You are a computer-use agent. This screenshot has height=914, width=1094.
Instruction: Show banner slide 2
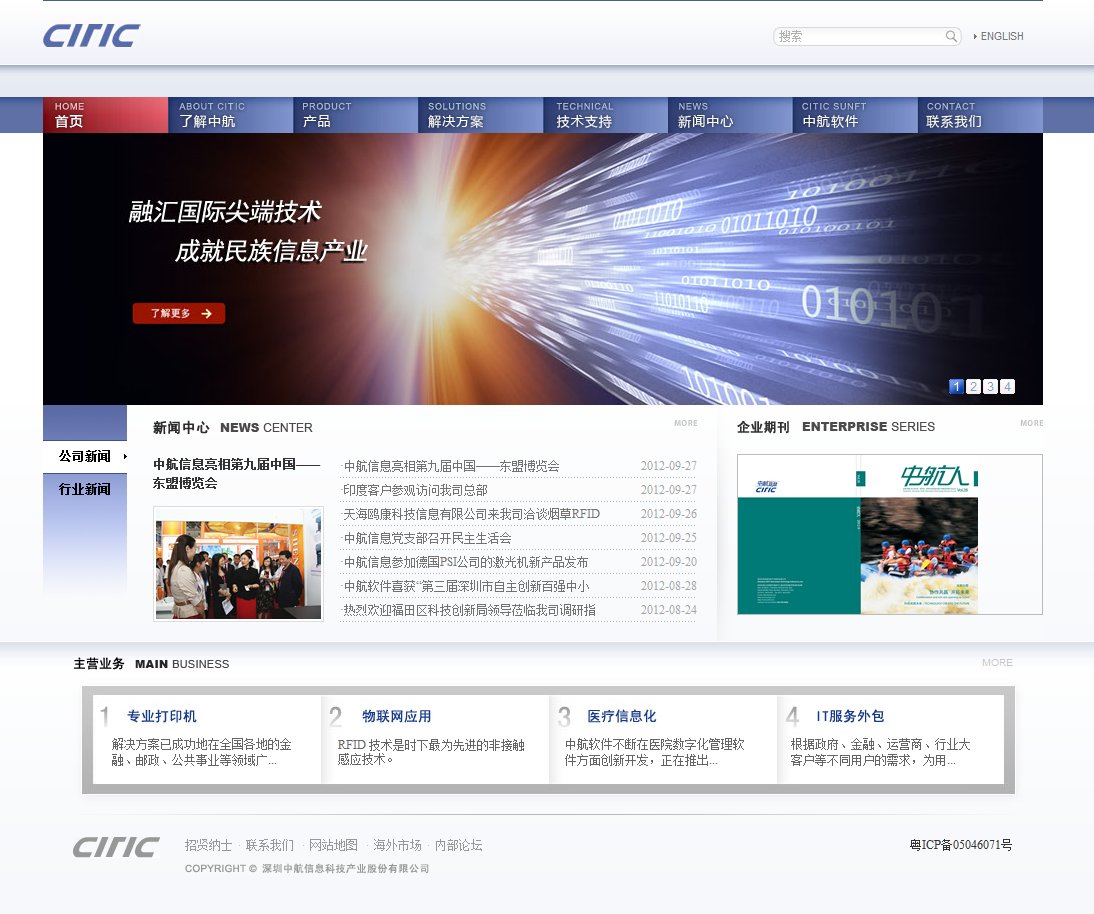tap(973, 387)
